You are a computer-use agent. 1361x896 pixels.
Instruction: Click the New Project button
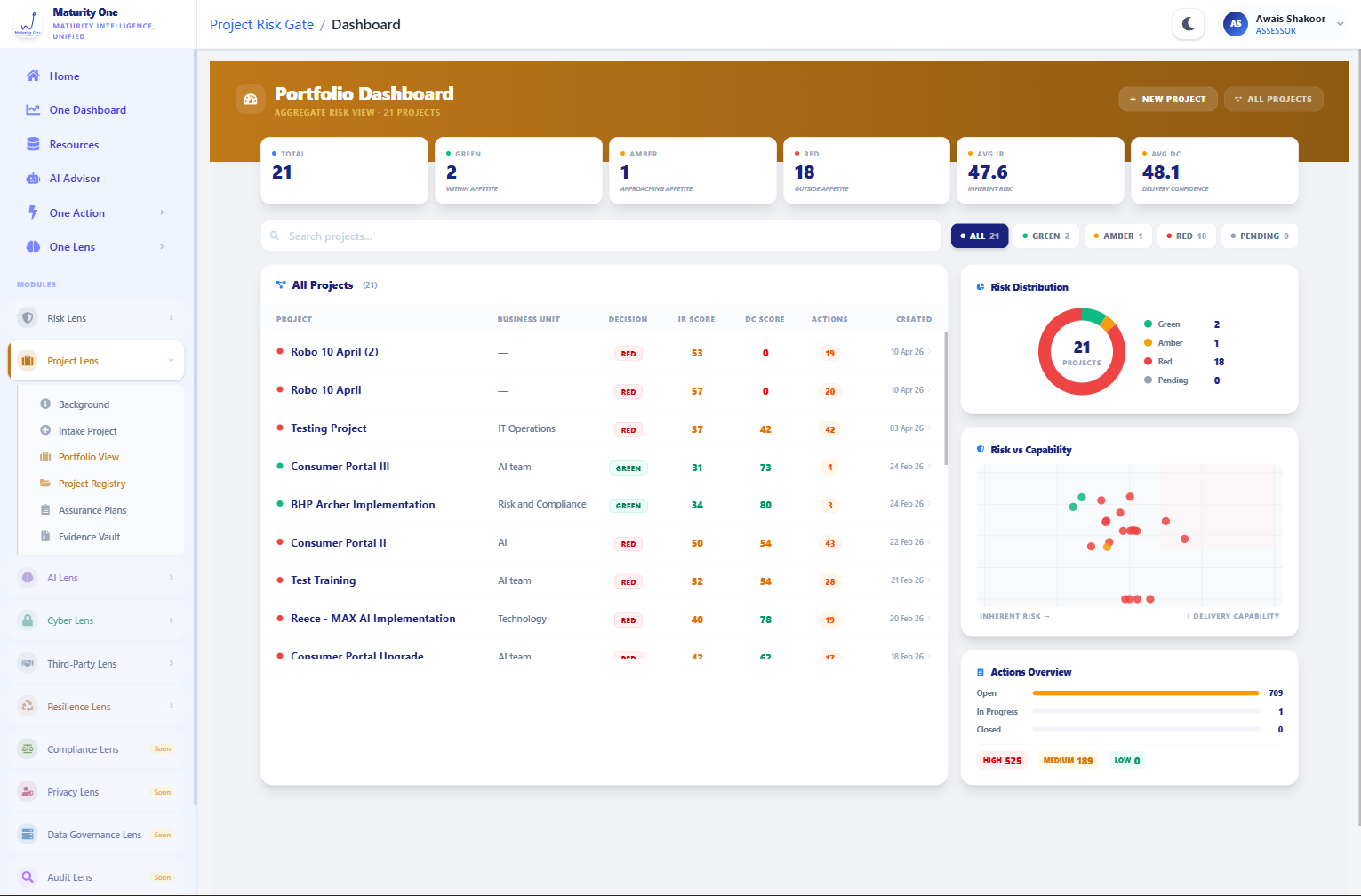click(x=1167, y=99)
